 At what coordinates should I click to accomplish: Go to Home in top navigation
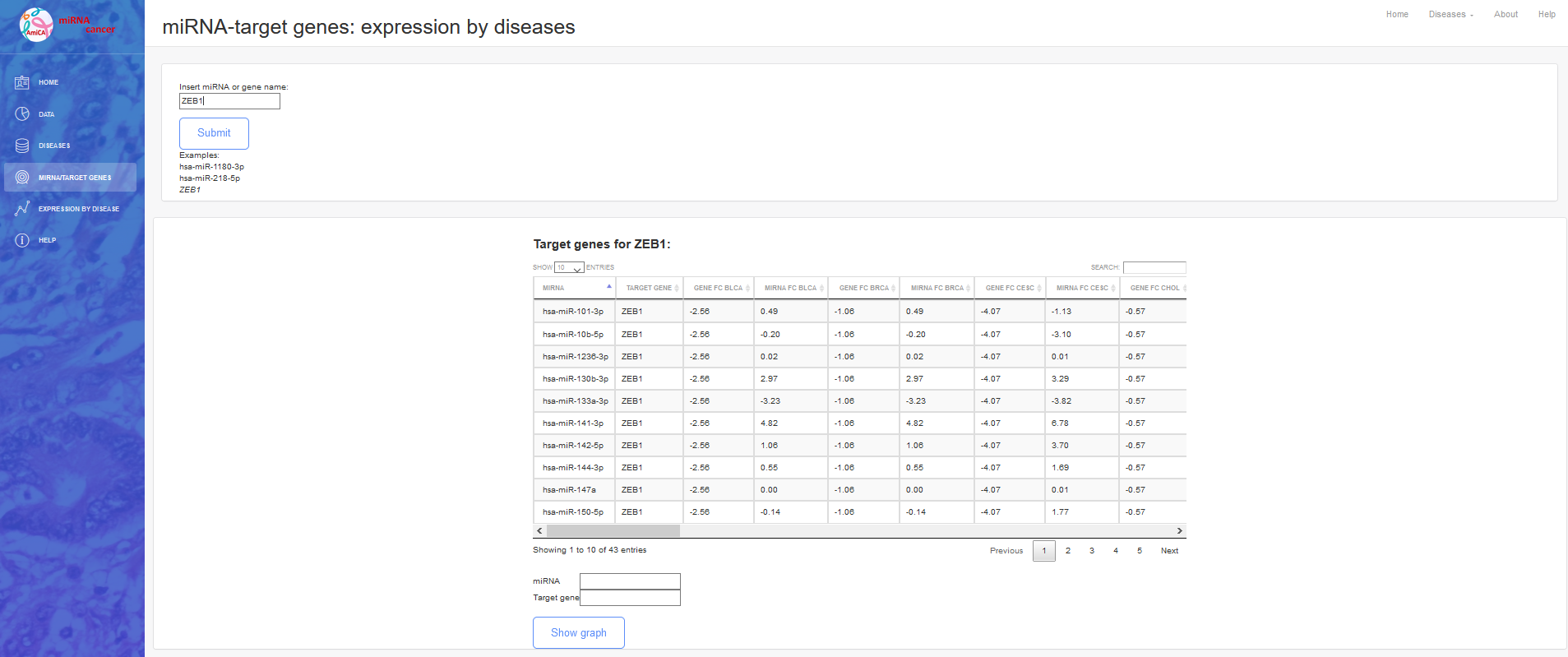tap(1397, 15)
